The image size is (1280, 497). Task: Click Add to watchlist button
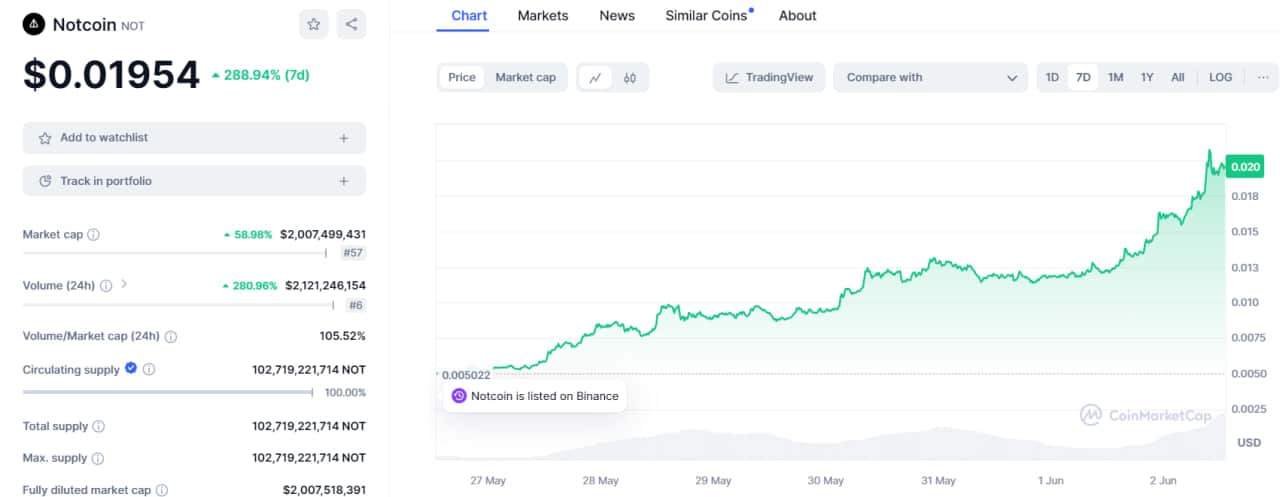[x=194, y=138]
